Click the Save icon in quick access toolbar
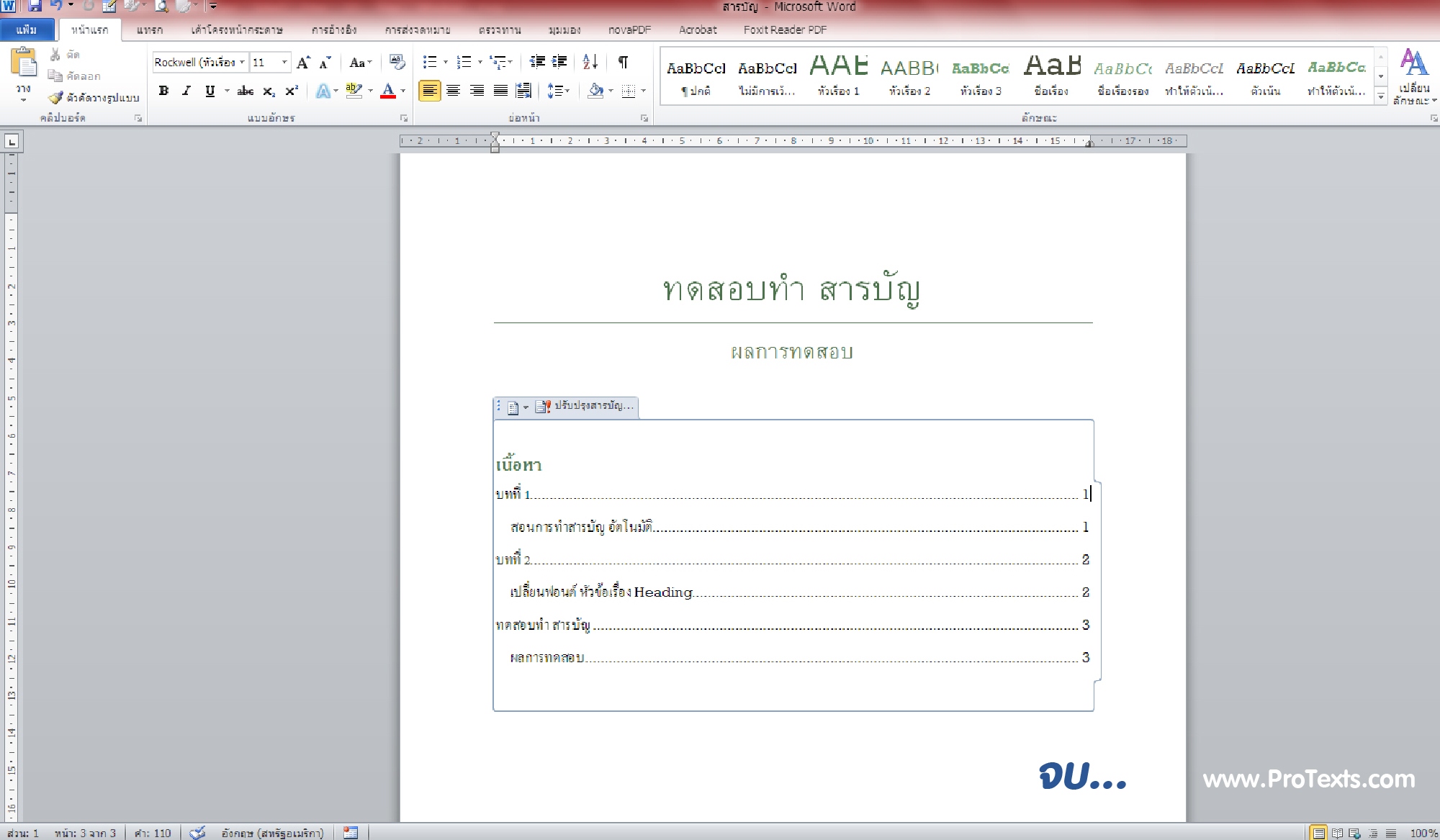 [x=35, y=6]
